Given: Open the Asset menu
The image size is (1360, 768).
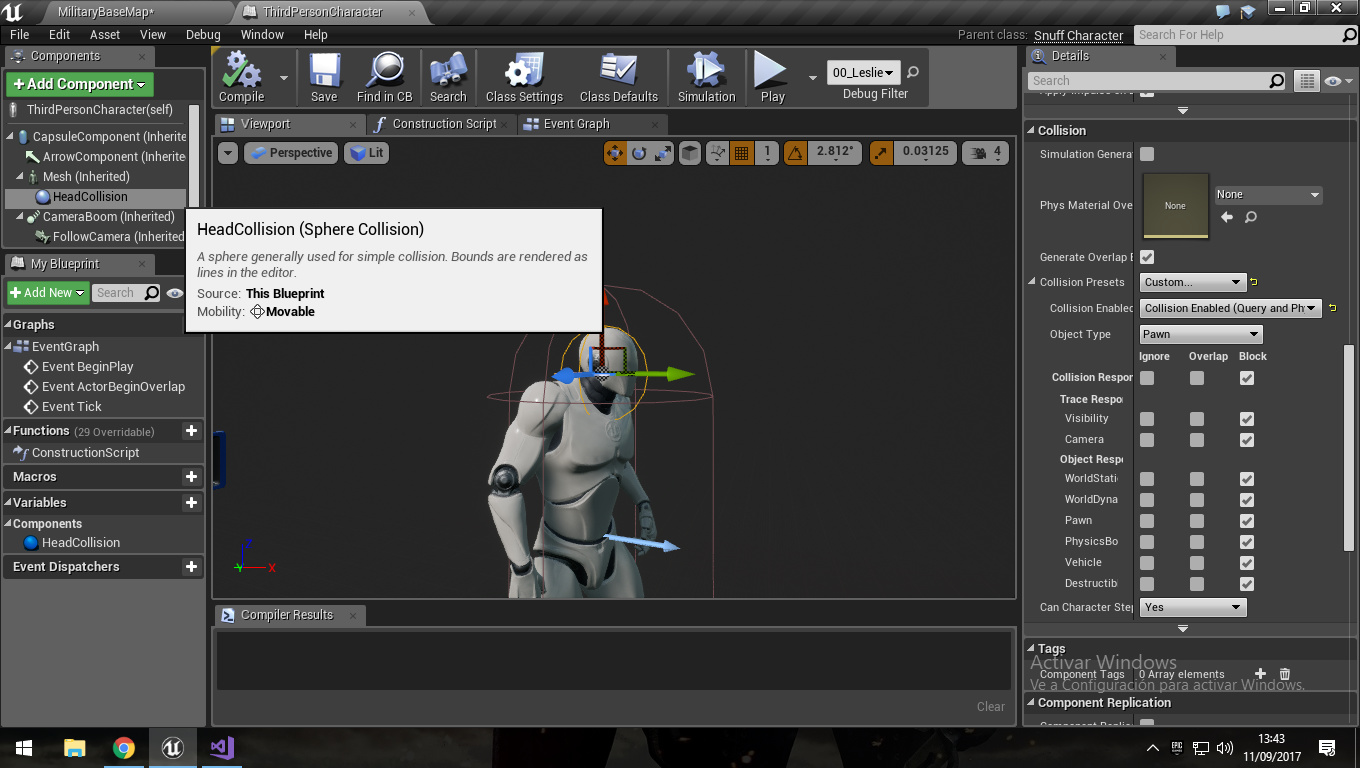Looking at the screenshot, I should pos(105,34).
